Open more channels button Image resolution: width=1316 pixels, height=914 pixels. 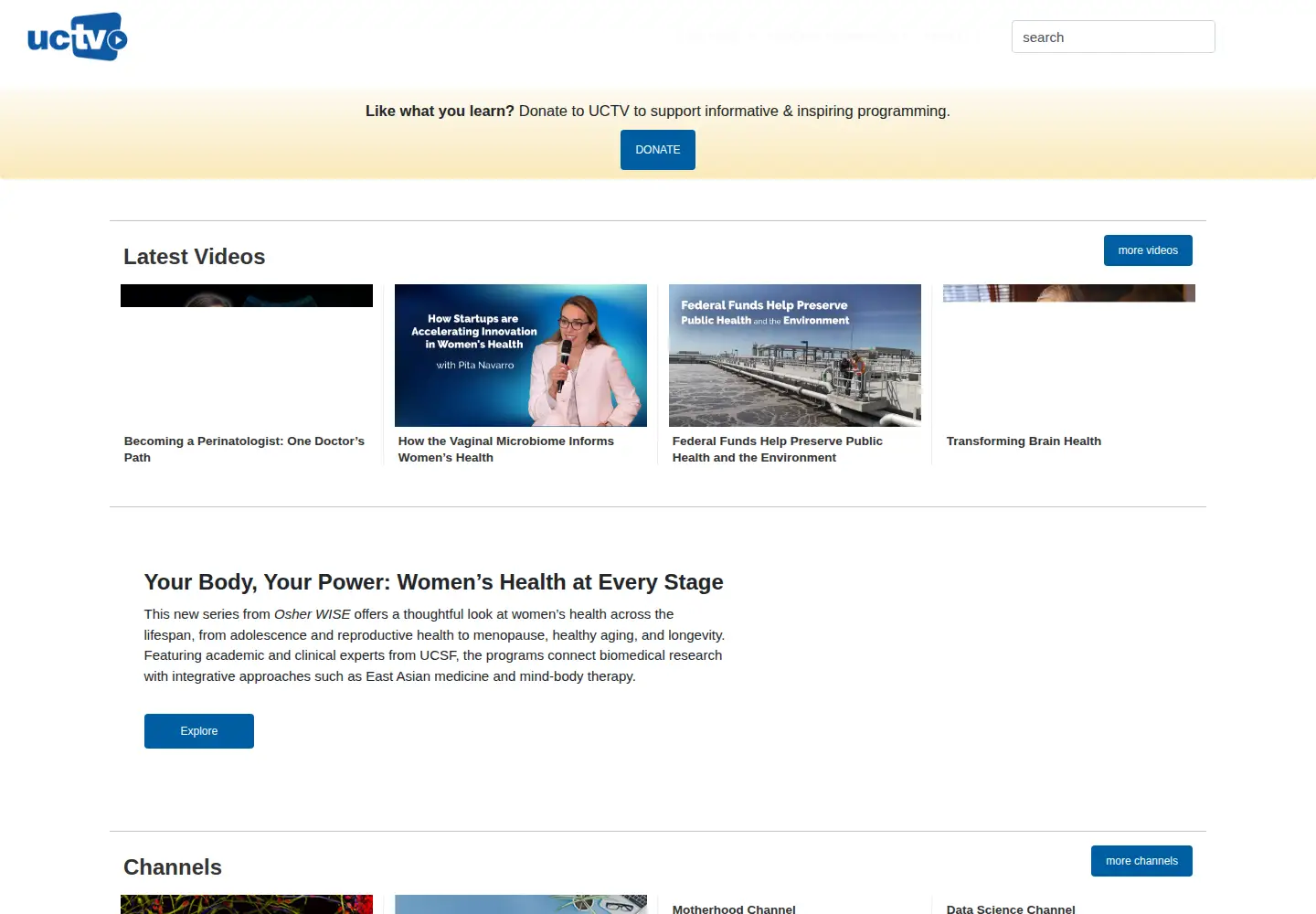pos(1141,861)
